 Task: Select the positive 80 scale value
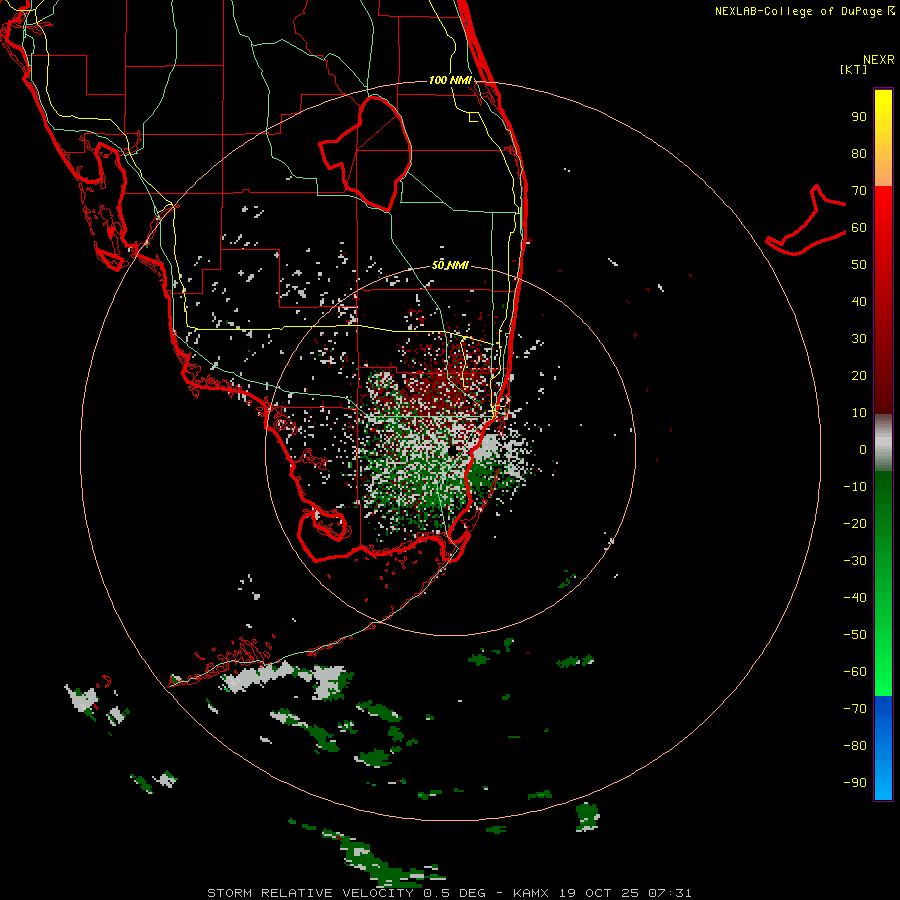point(859,153)
